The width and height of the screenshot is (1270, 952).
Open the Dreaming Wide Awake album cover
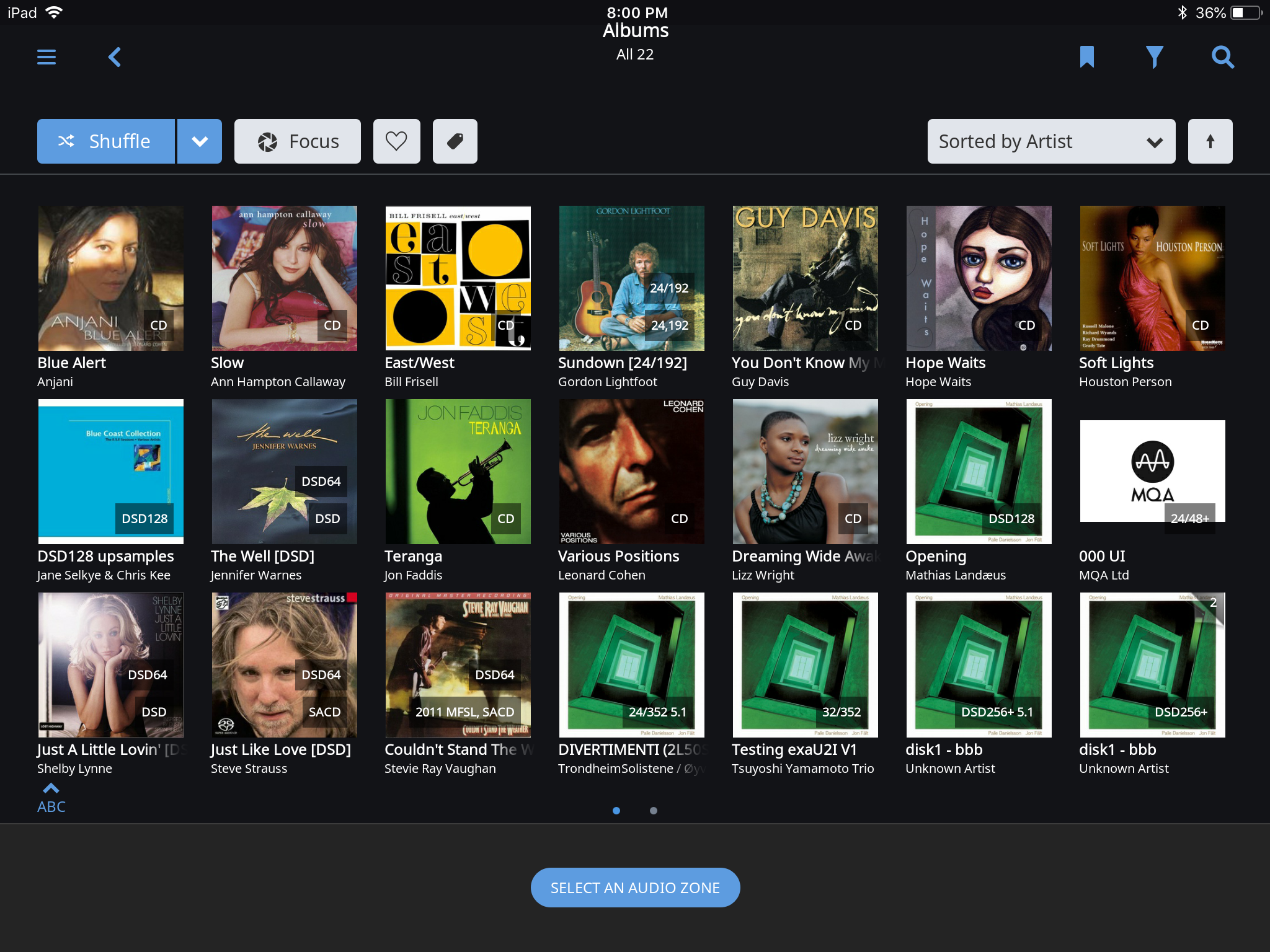pos(806,472)
